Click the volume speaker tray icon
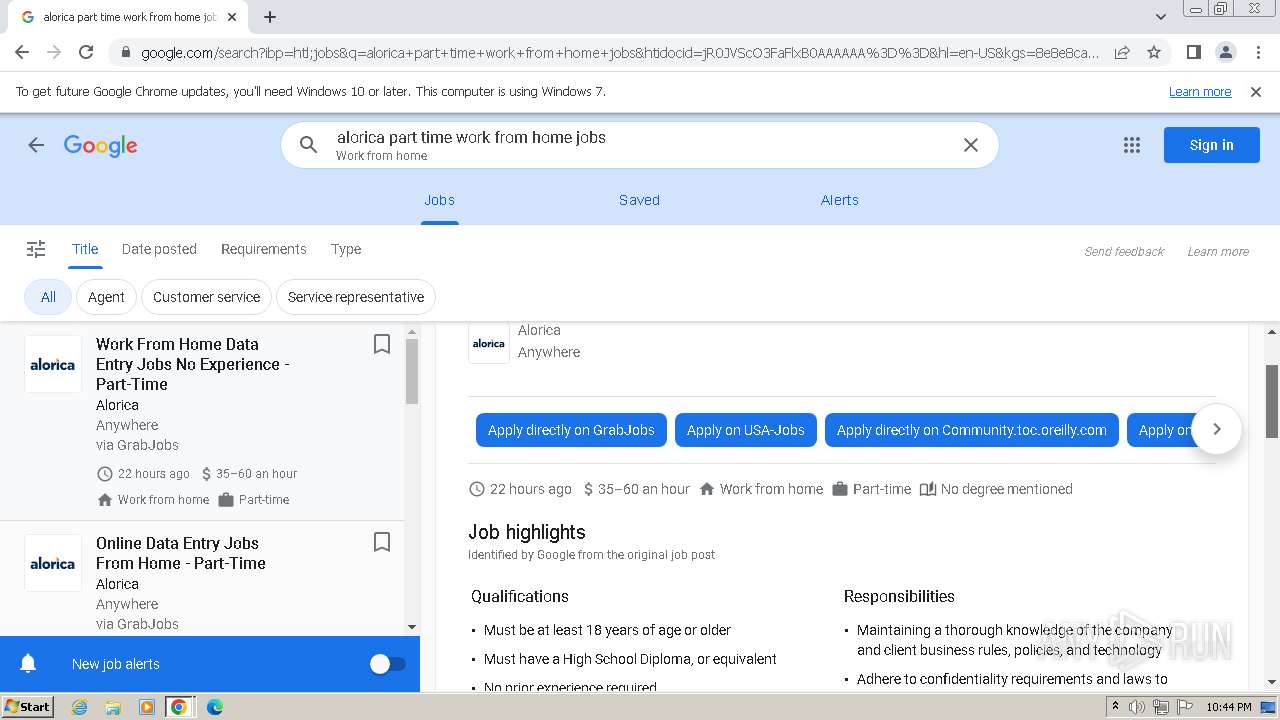This screenshot has width=1280, height=720. [x=1137, y=707]
